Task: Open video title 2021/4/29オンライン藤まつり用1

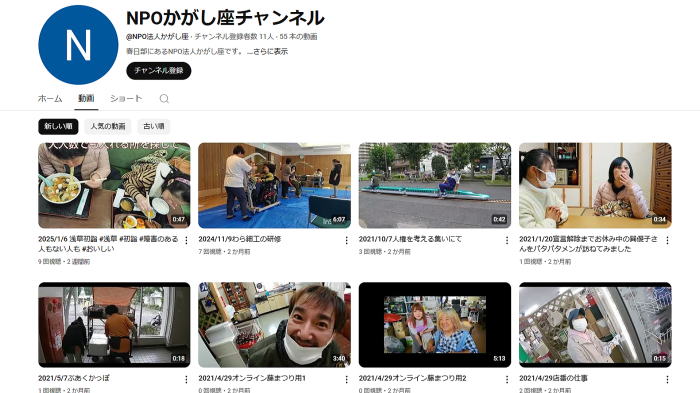Action: [252, 378]
